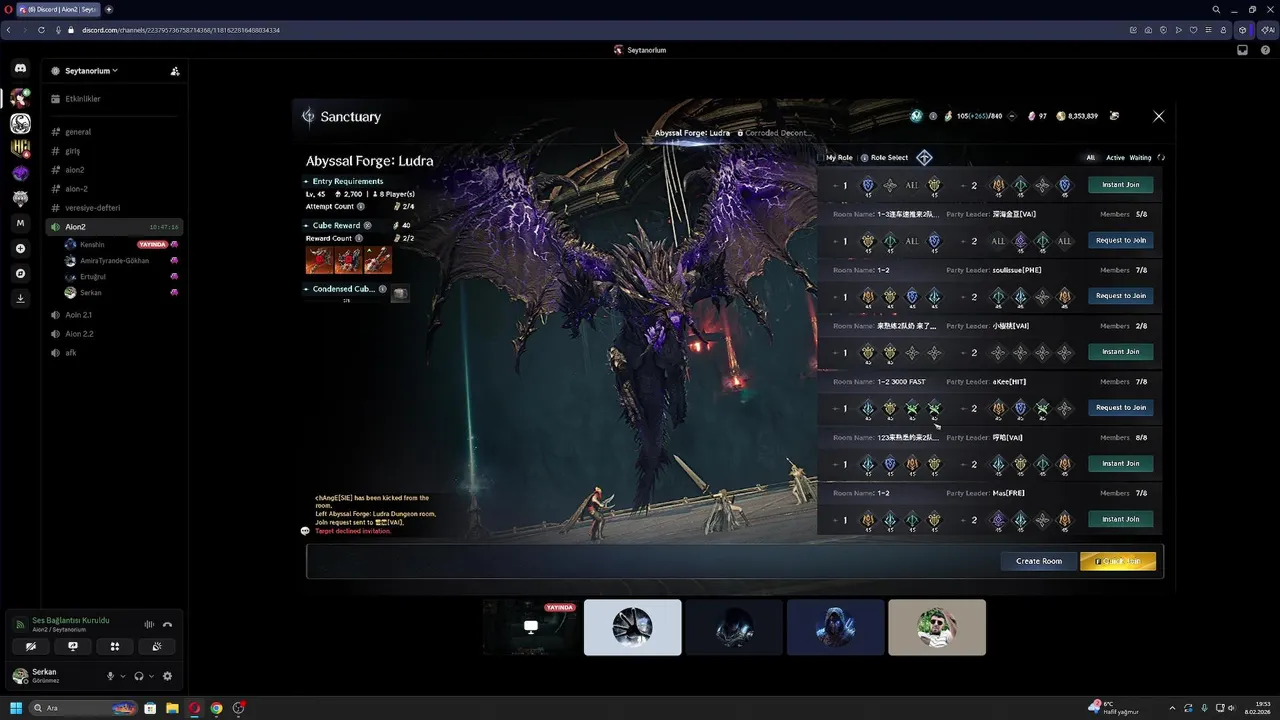The width and height of the screenshot is (1280, 720).
Task: Select the Active room filter tab
Action: coord(1115,158)
